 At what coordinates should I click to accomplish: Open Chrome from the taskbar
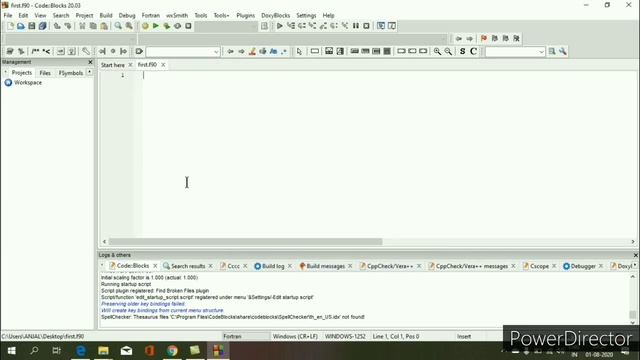coord(172,351)
